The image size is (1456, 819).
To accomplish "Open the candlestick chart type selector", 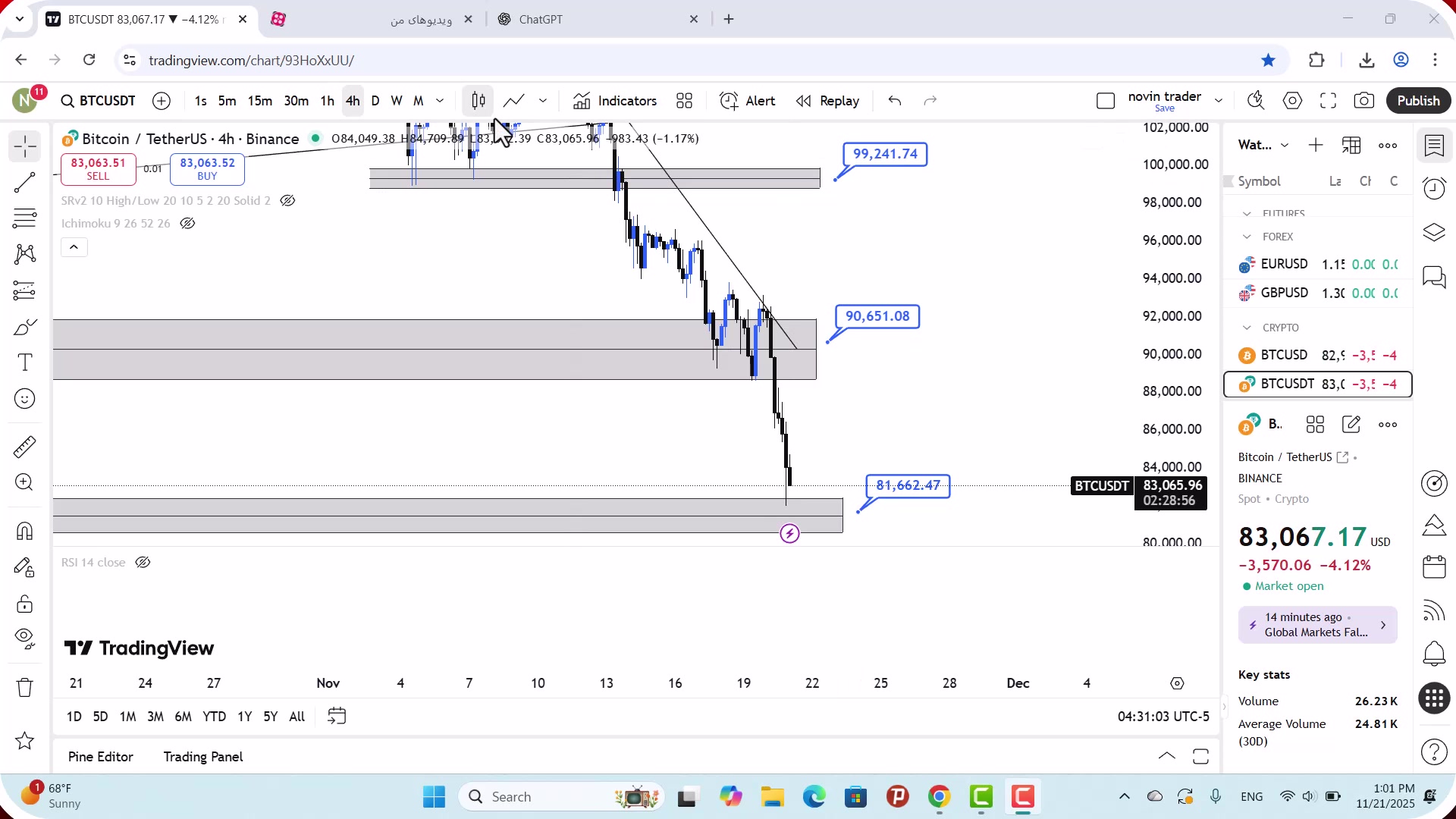I will [479, 101].
